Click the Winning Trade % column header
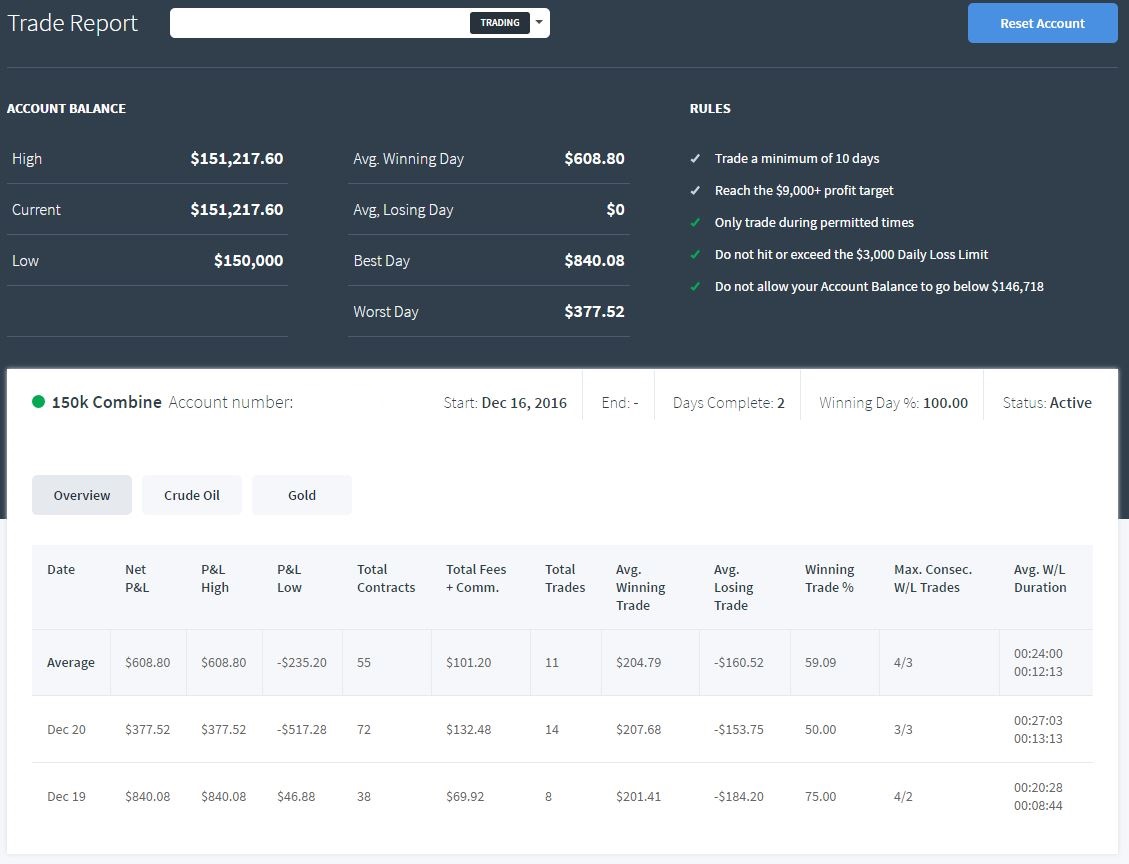Screen dimensions: 1129x864 click(829, 578)
